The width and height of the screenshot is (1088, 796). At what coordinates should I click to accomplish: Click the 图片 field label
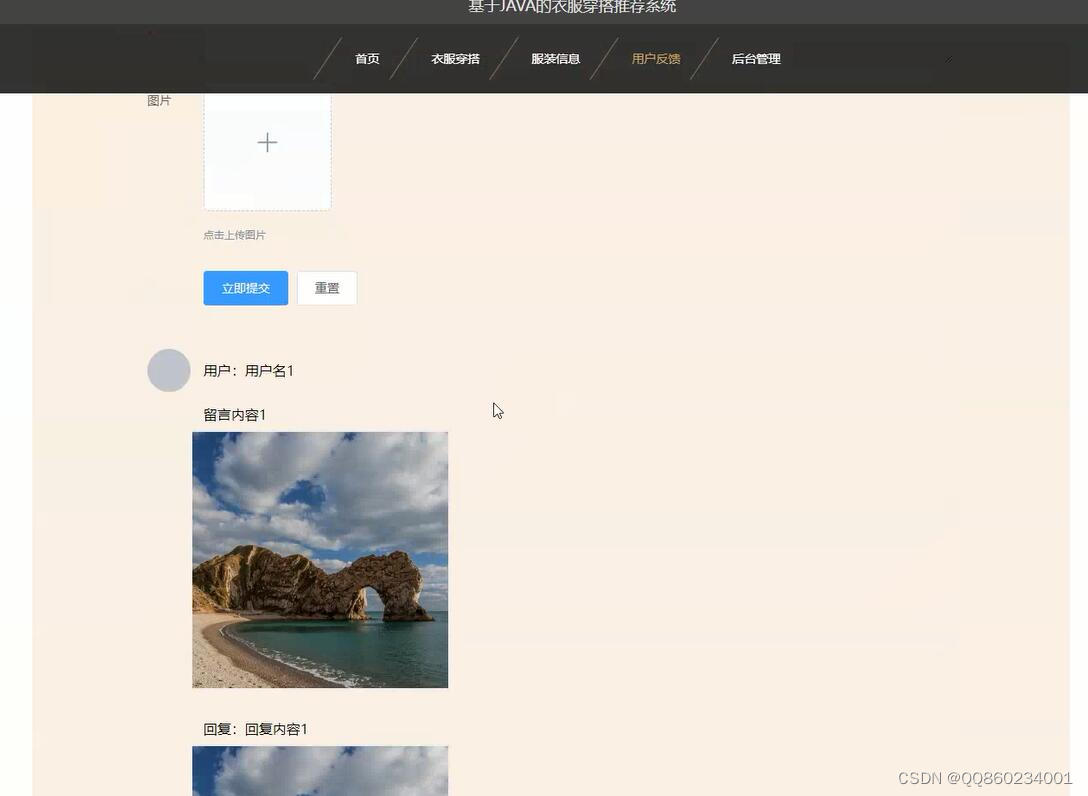pos(159,101)
